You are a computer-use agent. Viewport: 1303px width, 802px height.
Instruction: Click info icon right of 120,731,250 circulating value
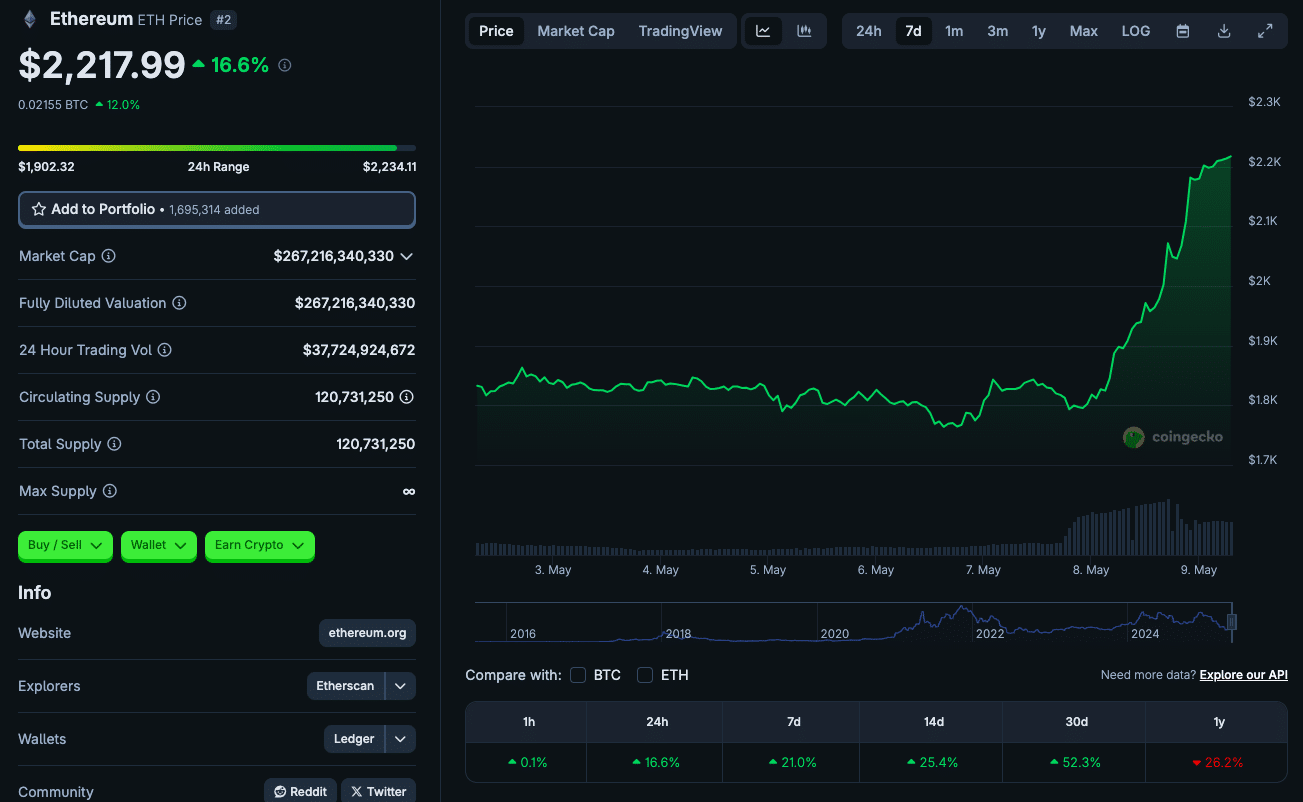click(407, 397)
